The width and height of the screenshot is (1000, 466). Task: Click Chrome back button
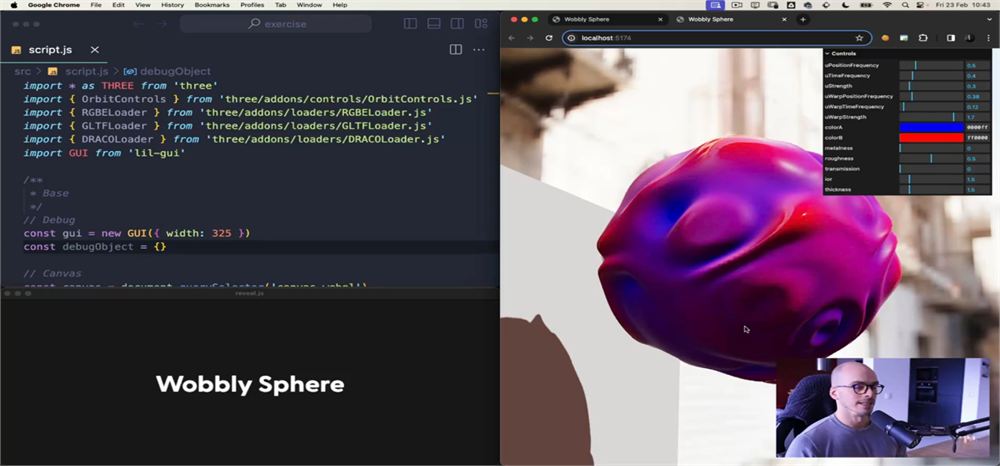point(511,38)
